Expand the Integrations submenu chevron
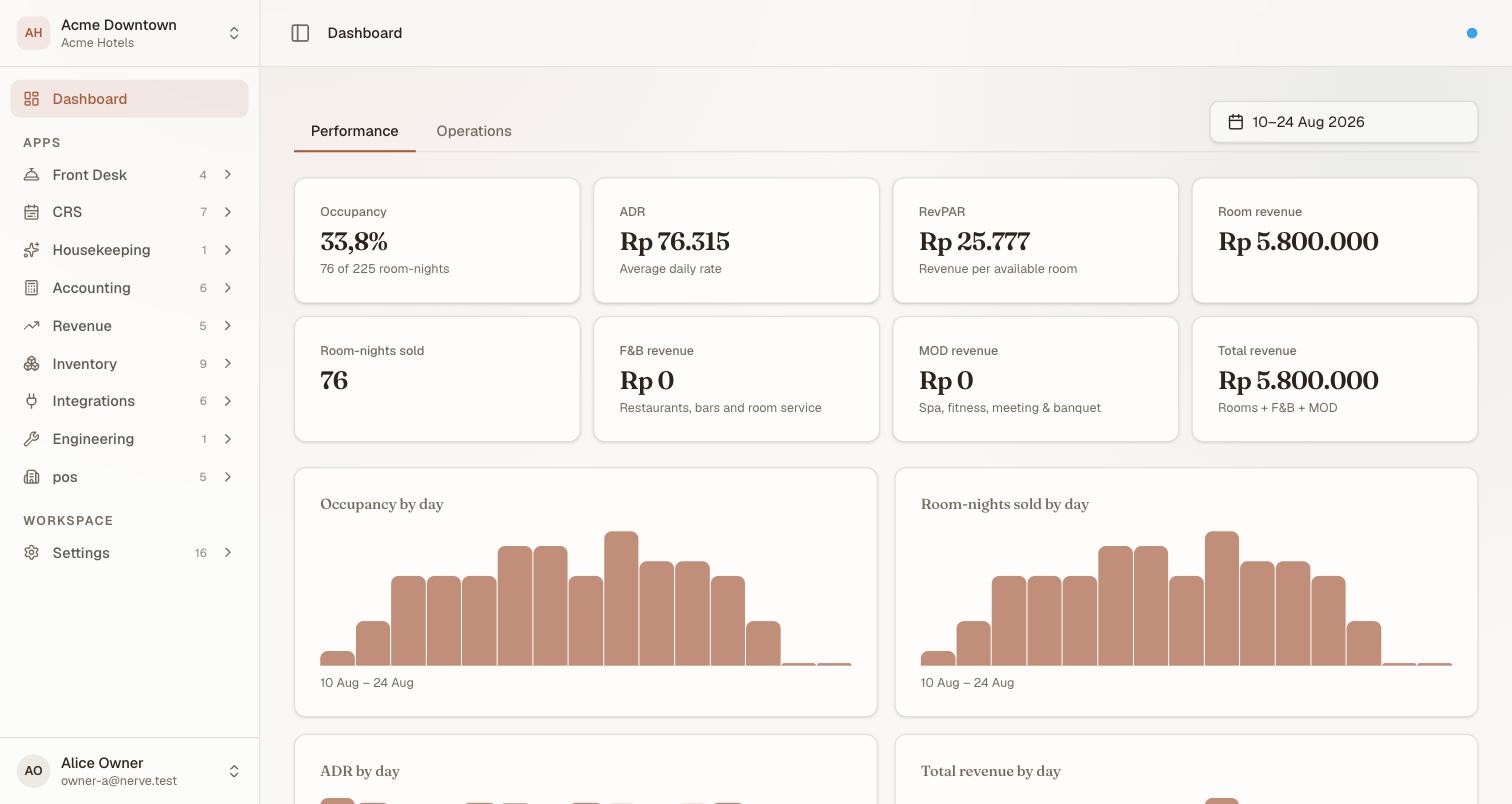 click(228, 401)
